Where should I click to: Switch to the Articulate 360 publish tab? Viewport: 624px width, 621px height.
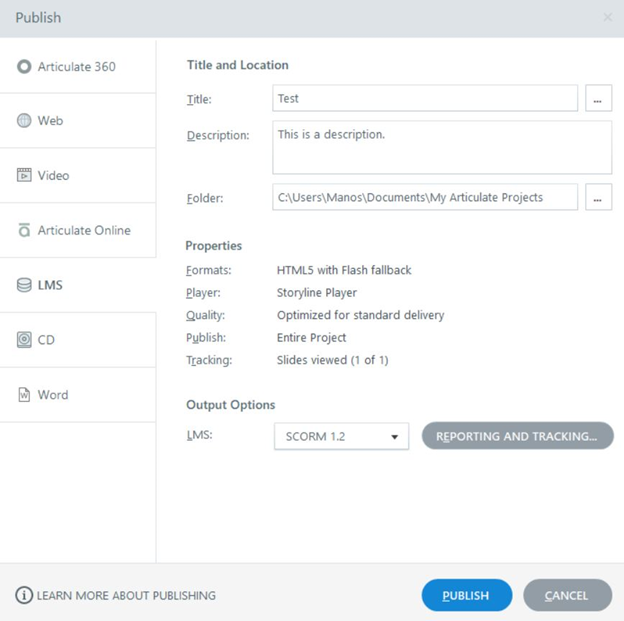coord(78,66)
